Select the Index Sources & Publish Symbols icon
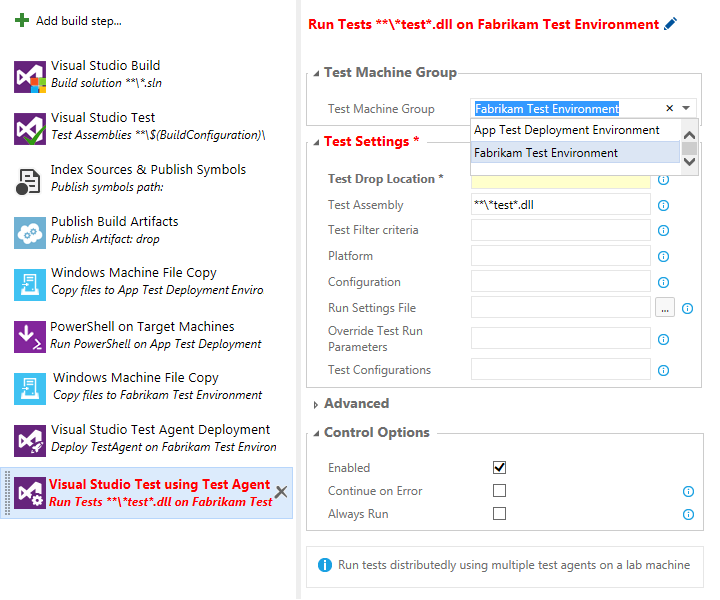Viewport: 720px width, 600px height. pyautogui.click(x=28, y=181)
